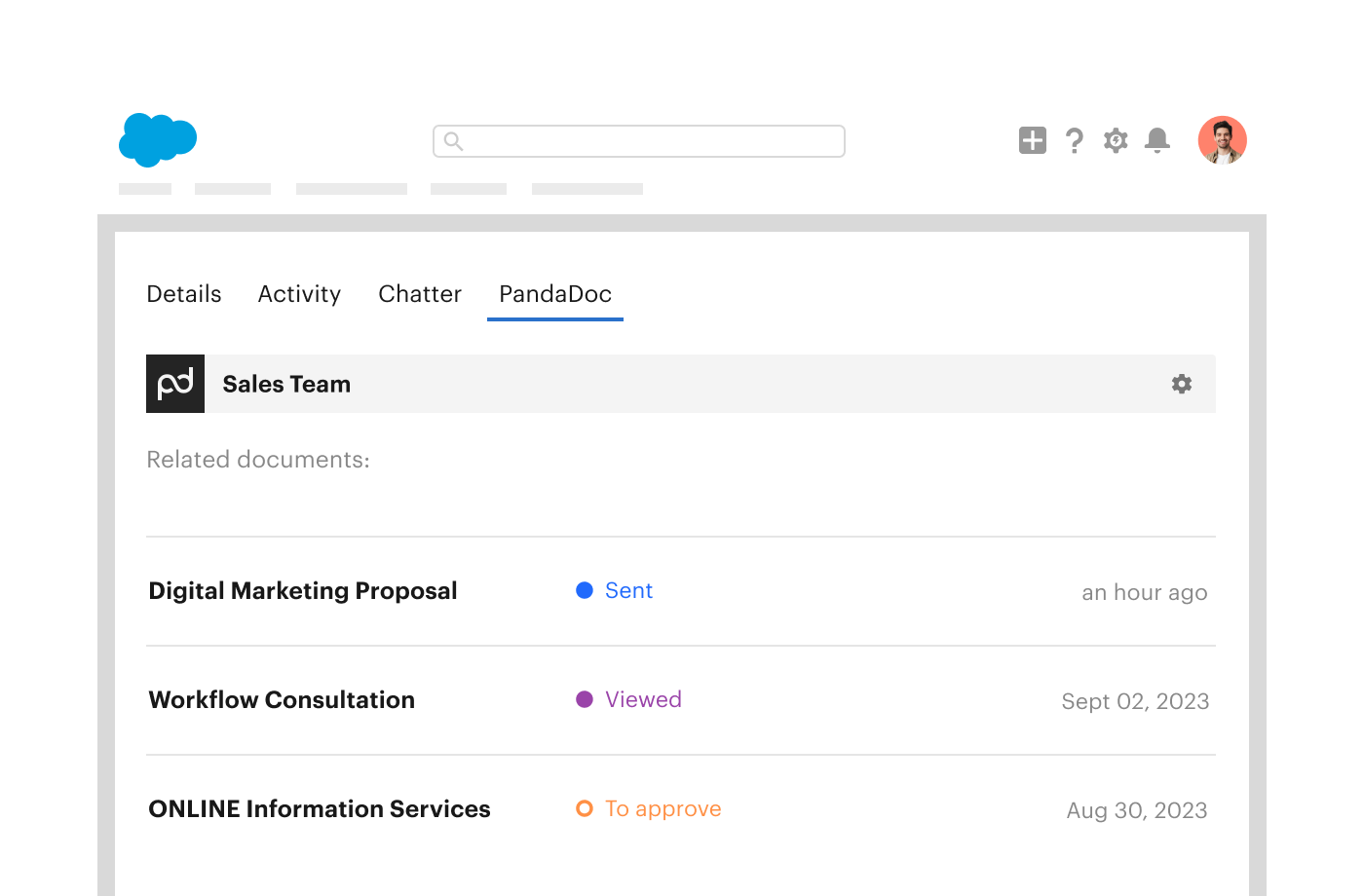Click the PandaDoc logo icon
Screen dimensions: 1364x896
click(x=175, y=384)
